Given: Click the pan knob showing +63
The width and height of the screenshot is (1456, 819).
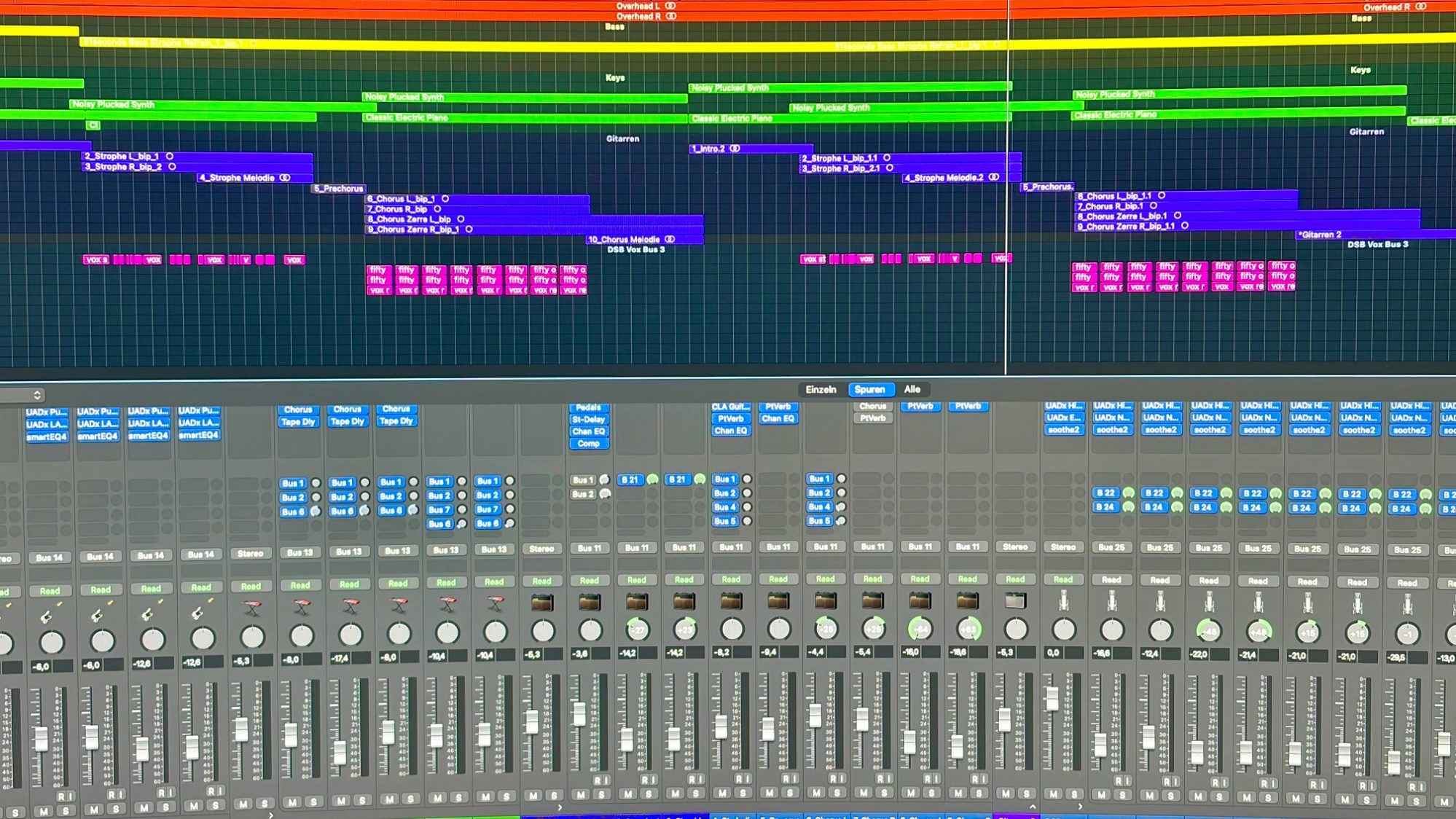Looking at the screenshot, I should point(968,629).
